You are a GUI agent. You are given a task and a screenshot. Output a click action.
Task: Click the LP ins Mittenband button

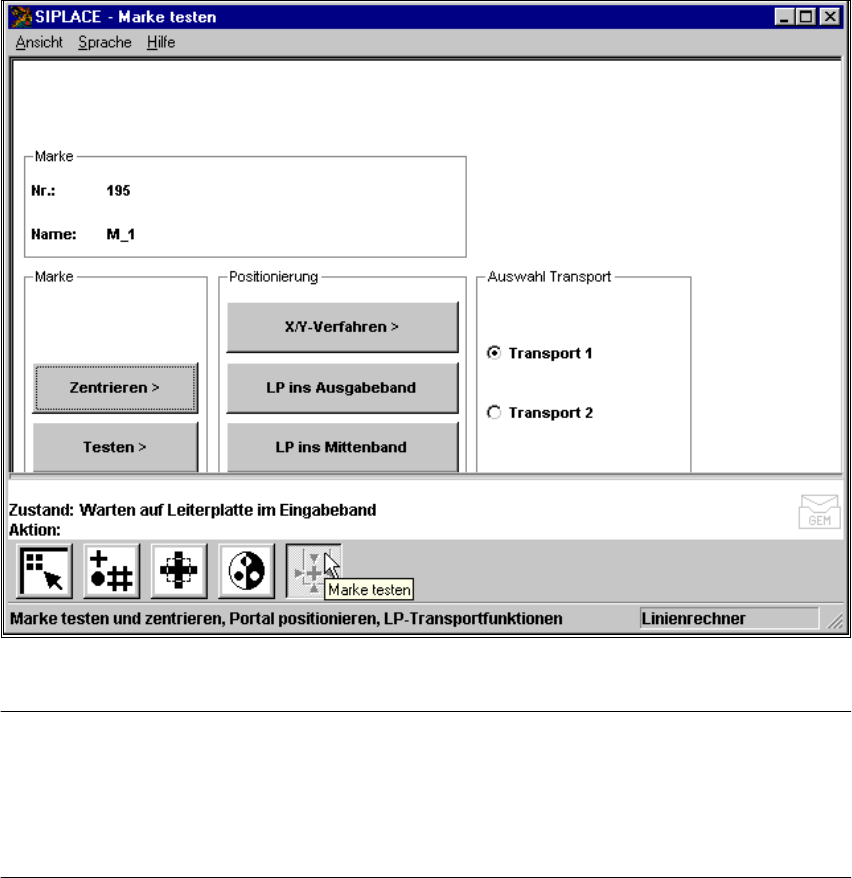[342, 447]
